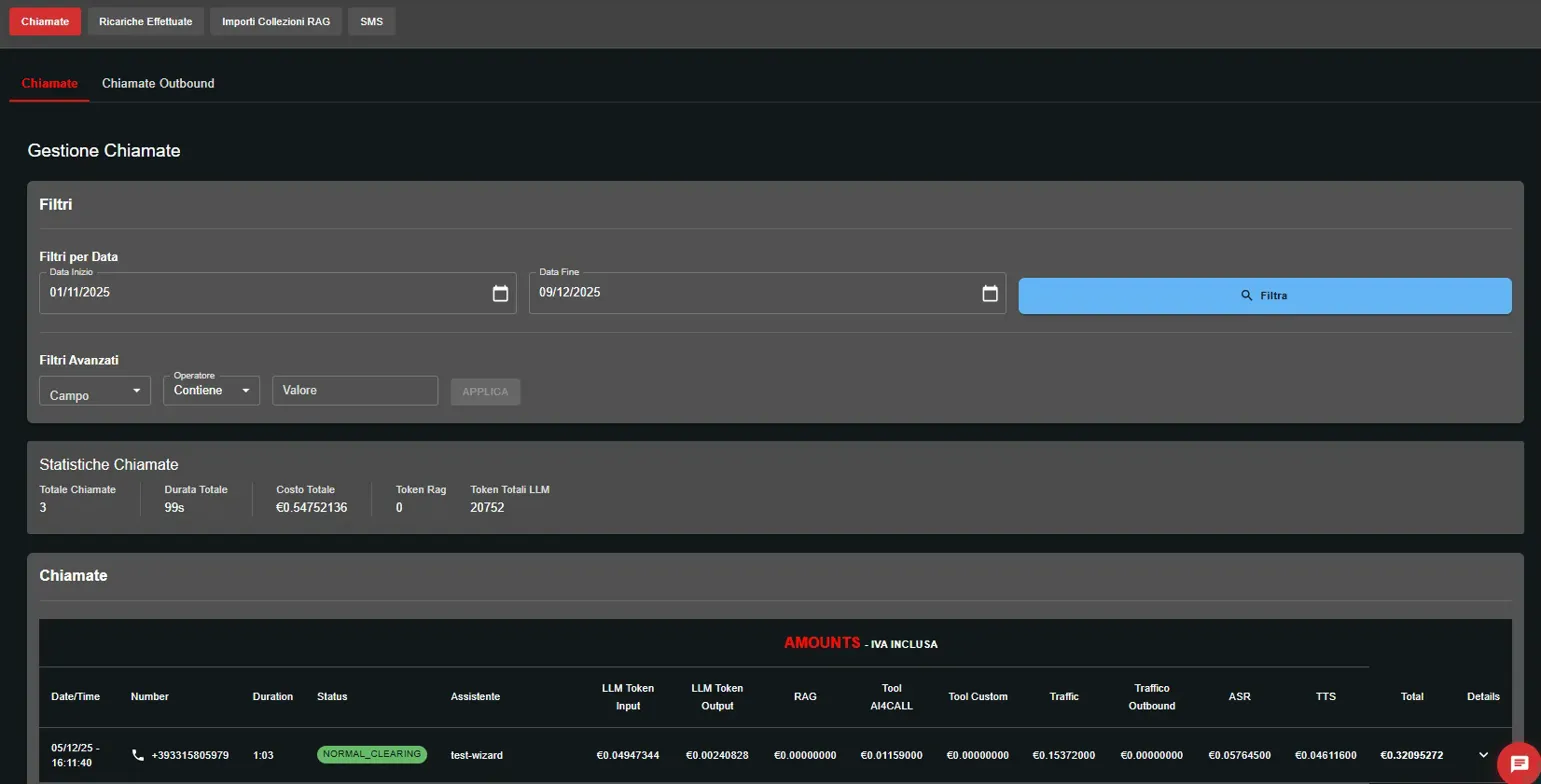Screen dimensions: 1541x784
Task: Click the NORMAL_CLEARING status badge
Action: [x=372, y=755]
